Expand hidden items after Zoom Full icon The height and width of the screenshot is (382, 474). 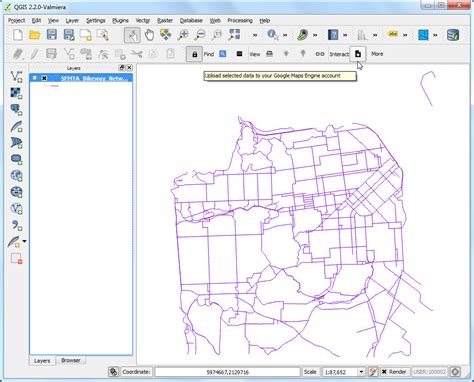pyautogui.click(x=255, y=35)
